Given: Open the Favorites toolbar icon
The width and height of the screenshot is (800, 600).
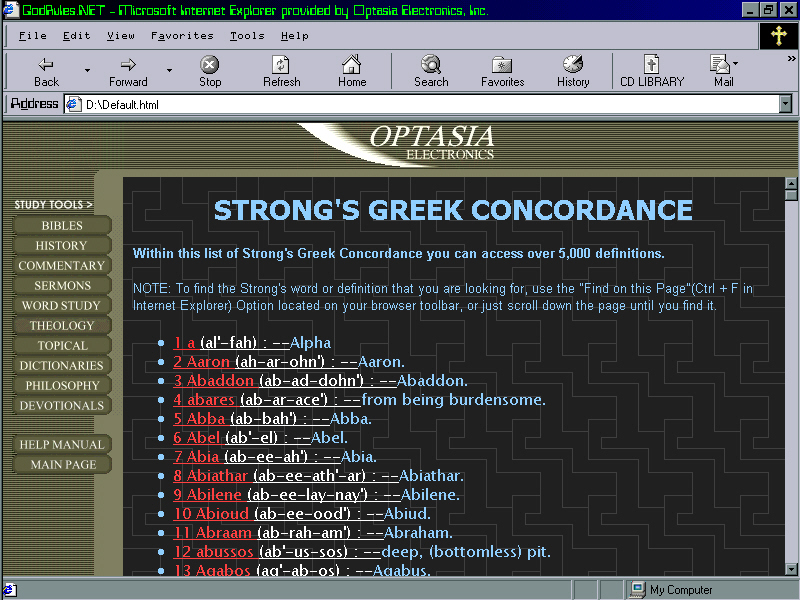Looking at the screenshot, I should [x=502, y=66].
